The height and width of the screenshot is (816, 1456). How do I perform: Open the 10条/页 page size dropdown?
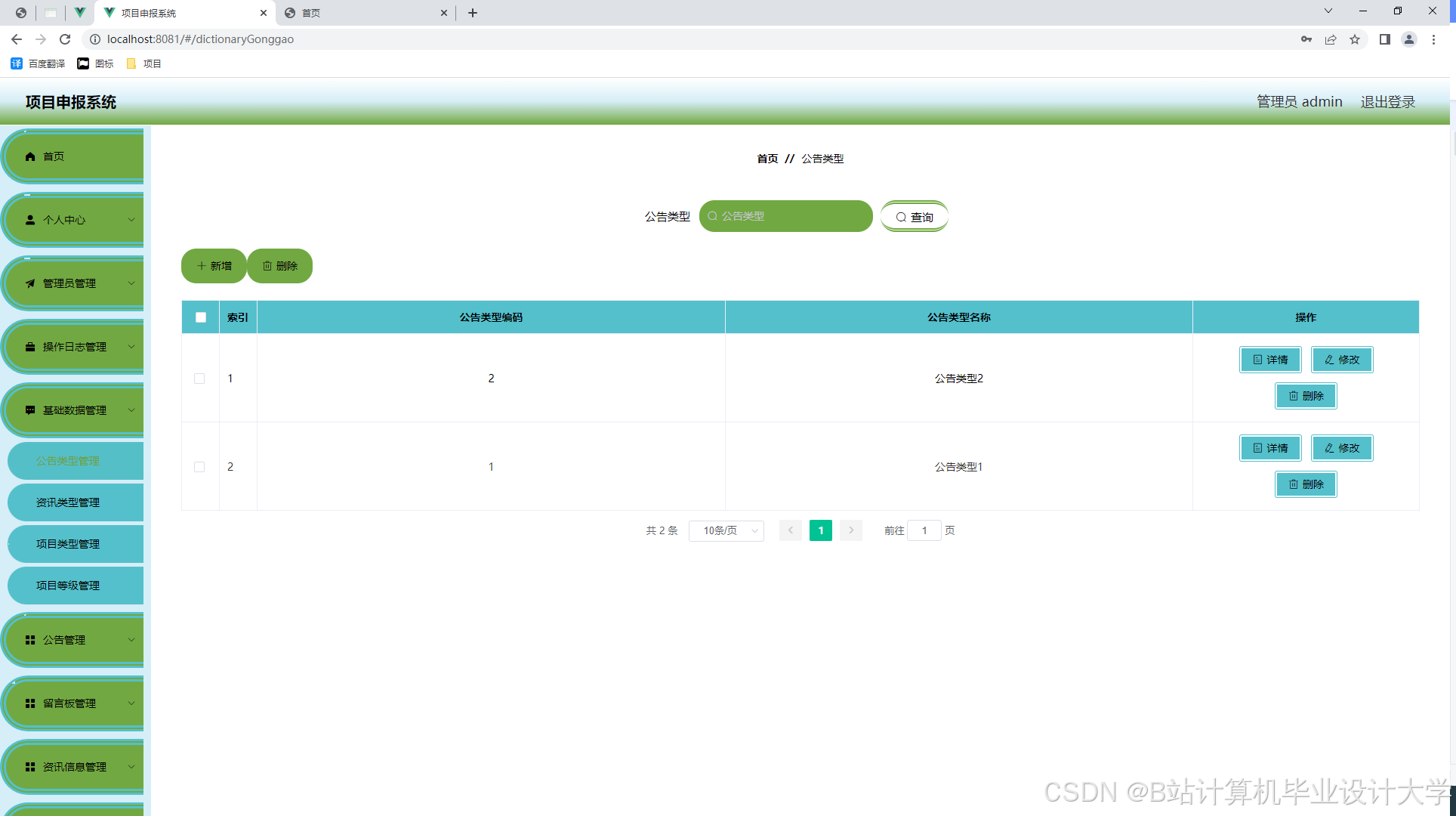point(726,530)
